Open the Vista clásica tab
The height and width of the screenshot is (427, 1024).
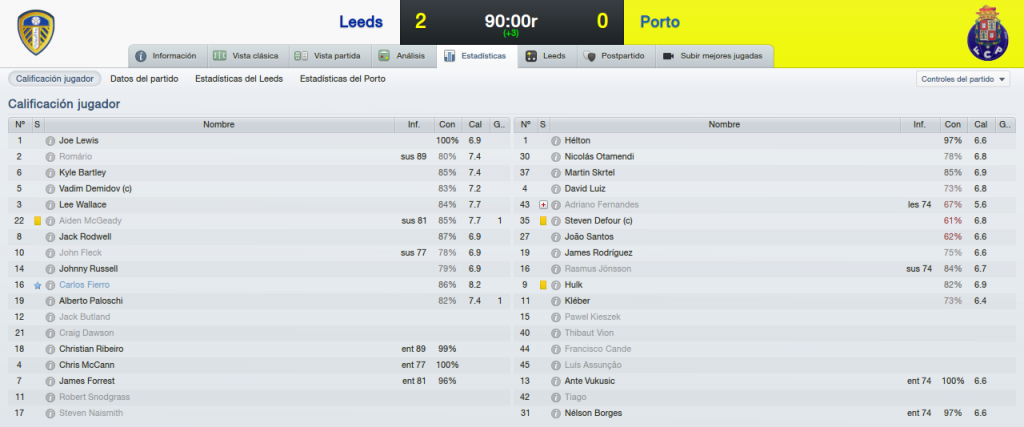pyautogui.click(x=248, y=56)
